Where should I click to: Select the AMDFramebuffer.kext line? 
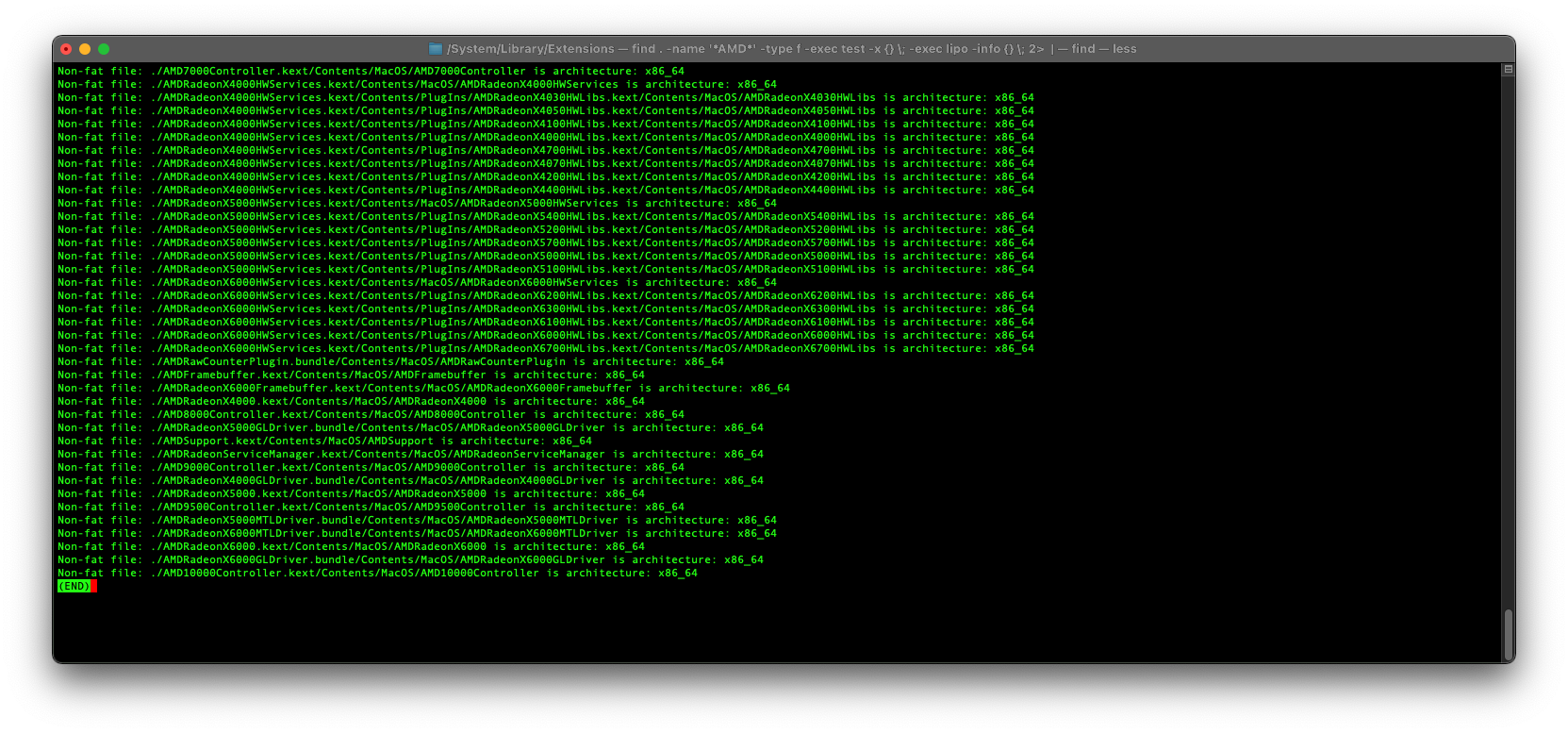(351, 375)
